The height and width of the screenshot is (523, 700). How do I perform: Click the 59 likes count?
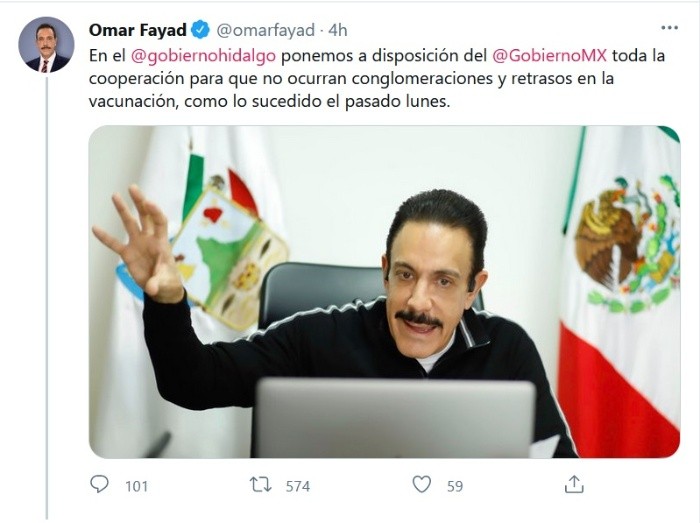pos(455,486)
